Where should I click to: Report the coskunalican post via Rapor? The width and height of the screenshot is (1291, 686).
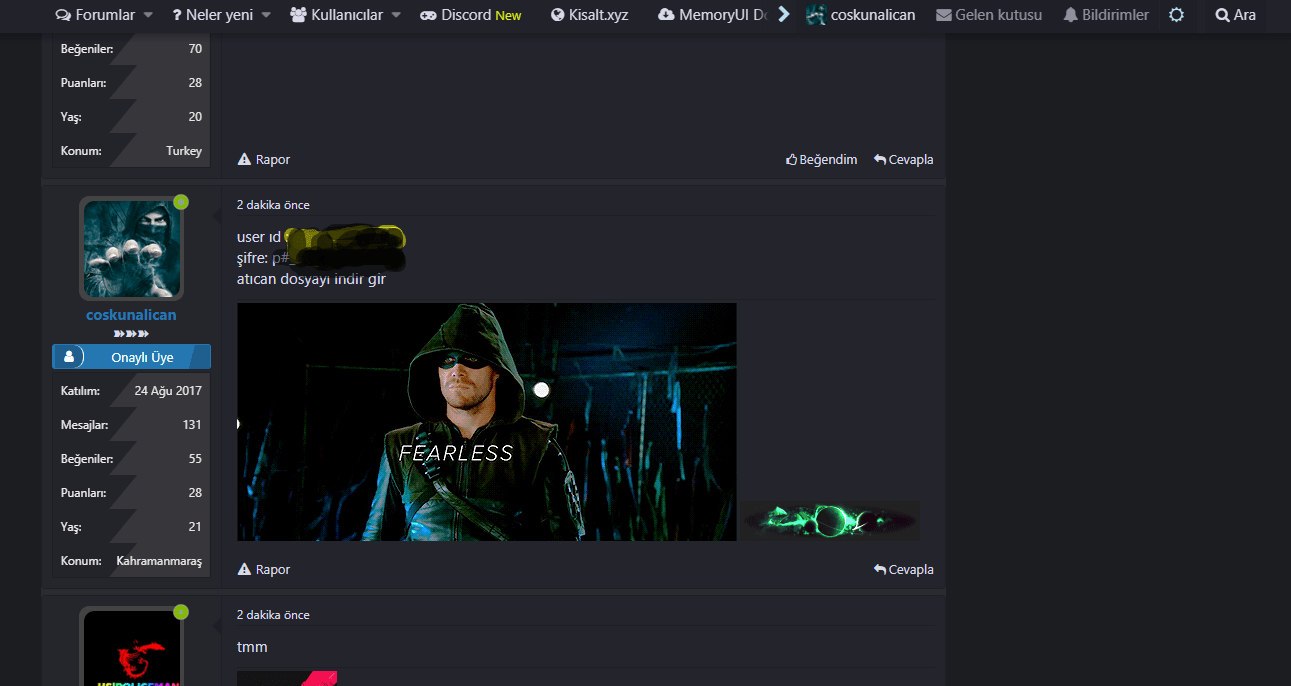click(x=264, y=569)
